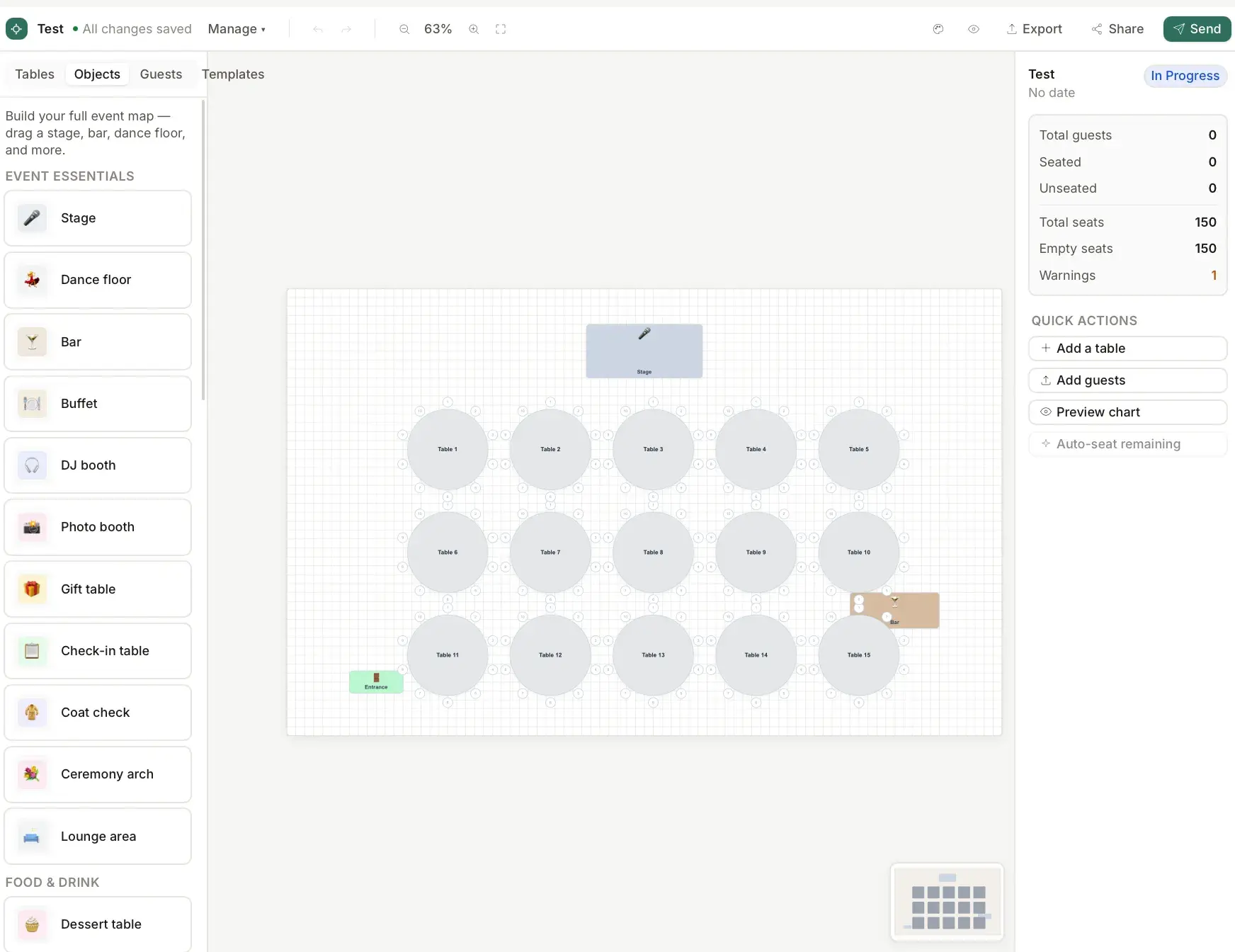Select the Stage object on canvas
This screenshot has width=1235, height=952.
644,351
